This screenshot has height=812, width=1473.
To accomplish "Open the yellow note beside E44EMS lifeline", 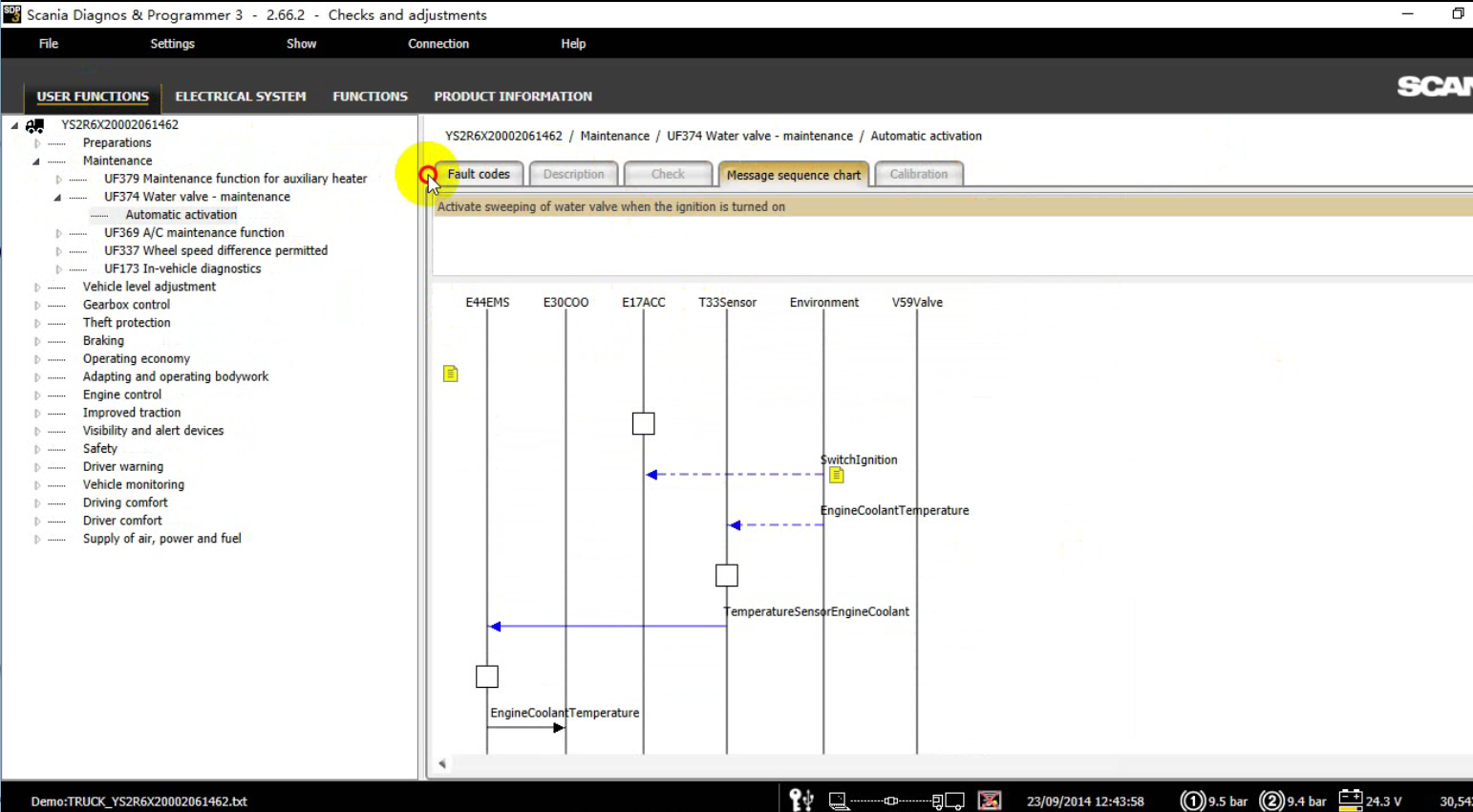I will (x=451, y=374).
